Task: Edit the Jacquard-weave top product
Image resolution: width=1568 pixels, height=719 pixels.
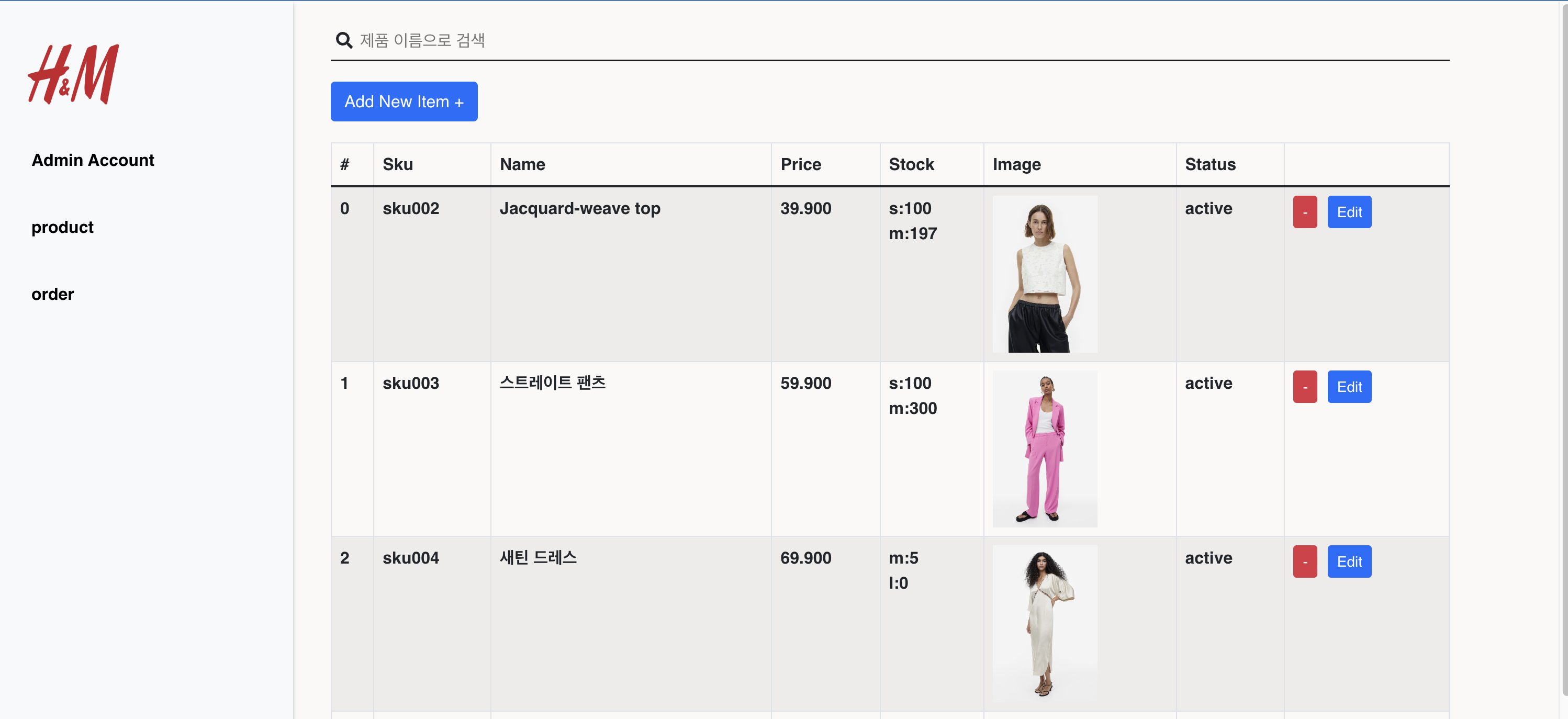Action: click(x=1349, y=212)
